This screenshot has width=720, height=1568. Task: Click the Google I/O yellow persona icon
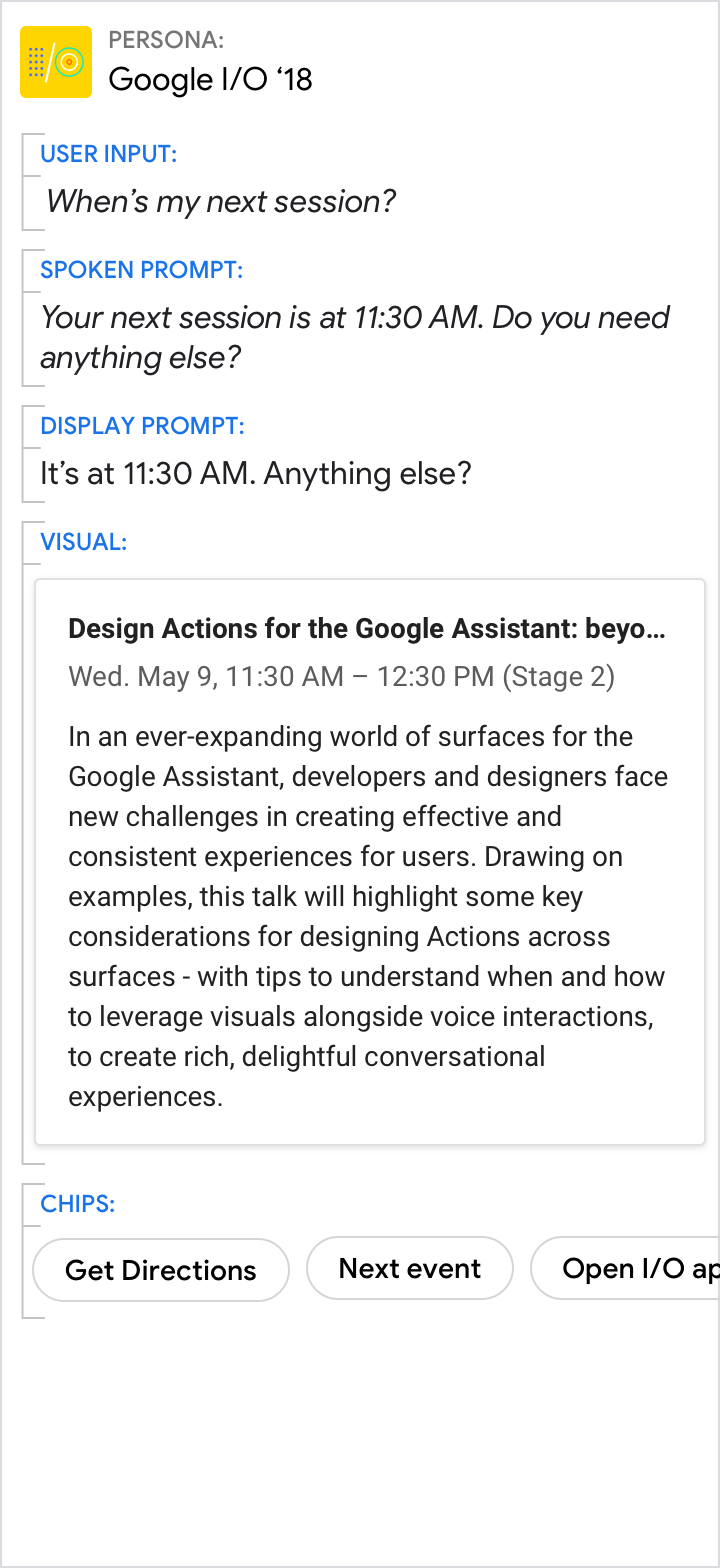[x=56, y=62]
